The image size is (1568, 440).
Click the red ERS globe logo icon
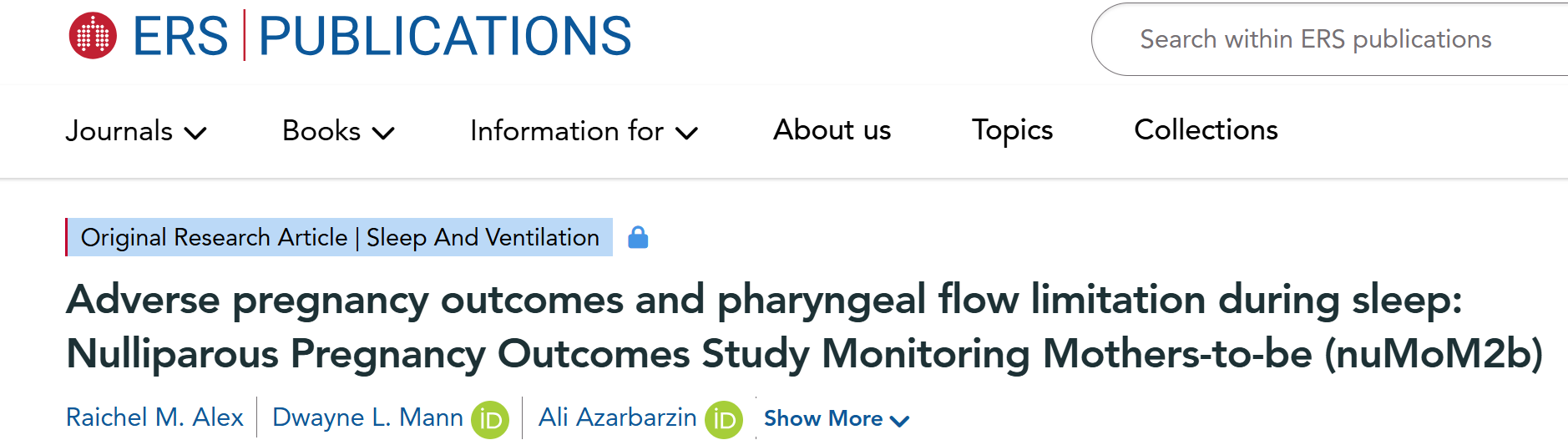pyautogui.click(x=93, y=36)
